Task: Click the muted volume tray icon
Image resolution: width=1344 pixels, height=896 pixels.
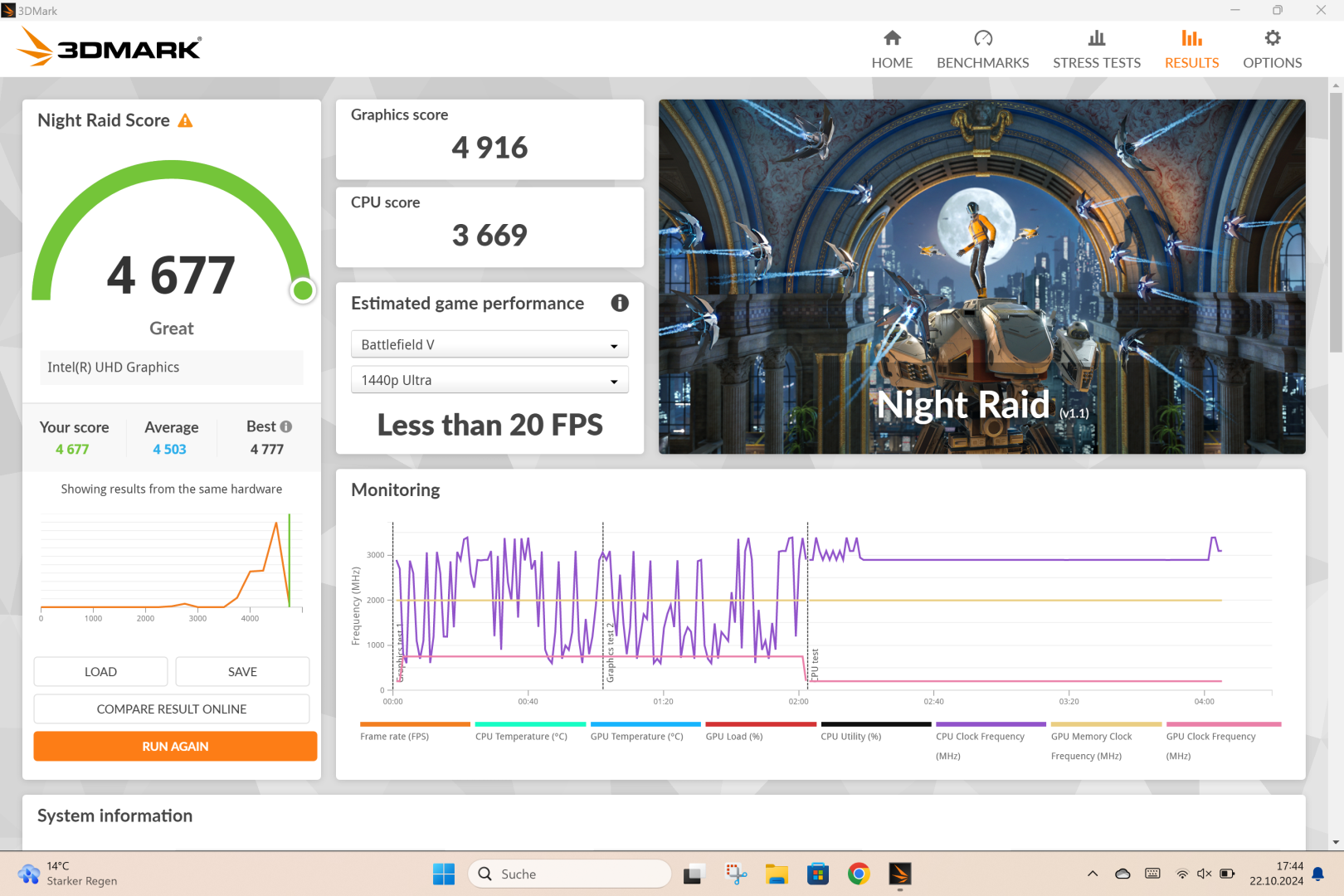Action: 1205,874
